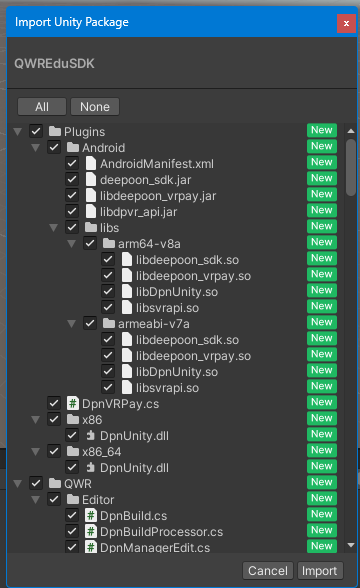This screenshot has width=360, height=588.
Task: Uncheck the deepoon_sdk.jar checkbox
Action: click(x=72, y=179)
